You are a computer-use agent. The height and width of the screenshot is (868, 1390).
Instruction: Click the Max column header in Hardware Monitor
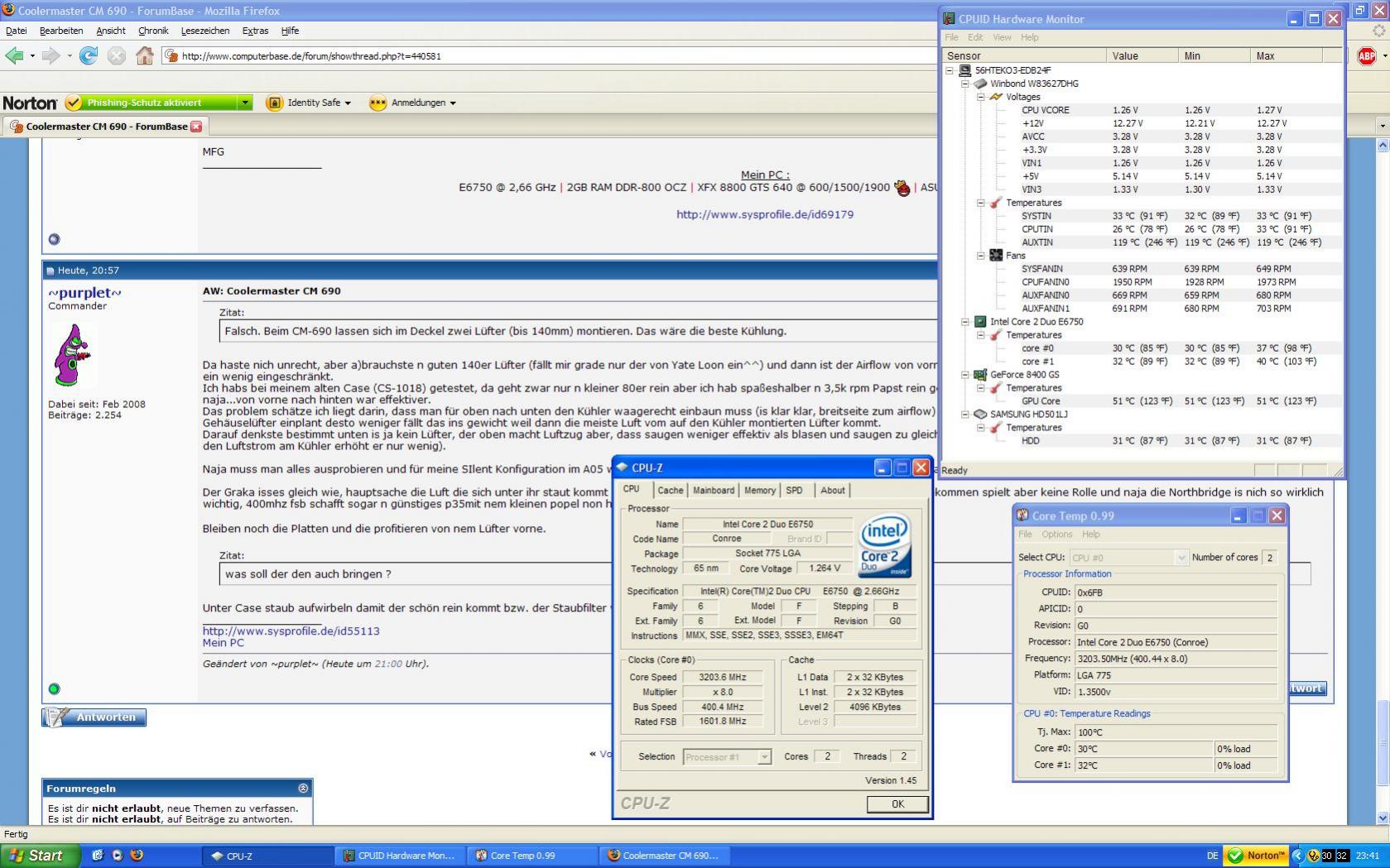1286,55
